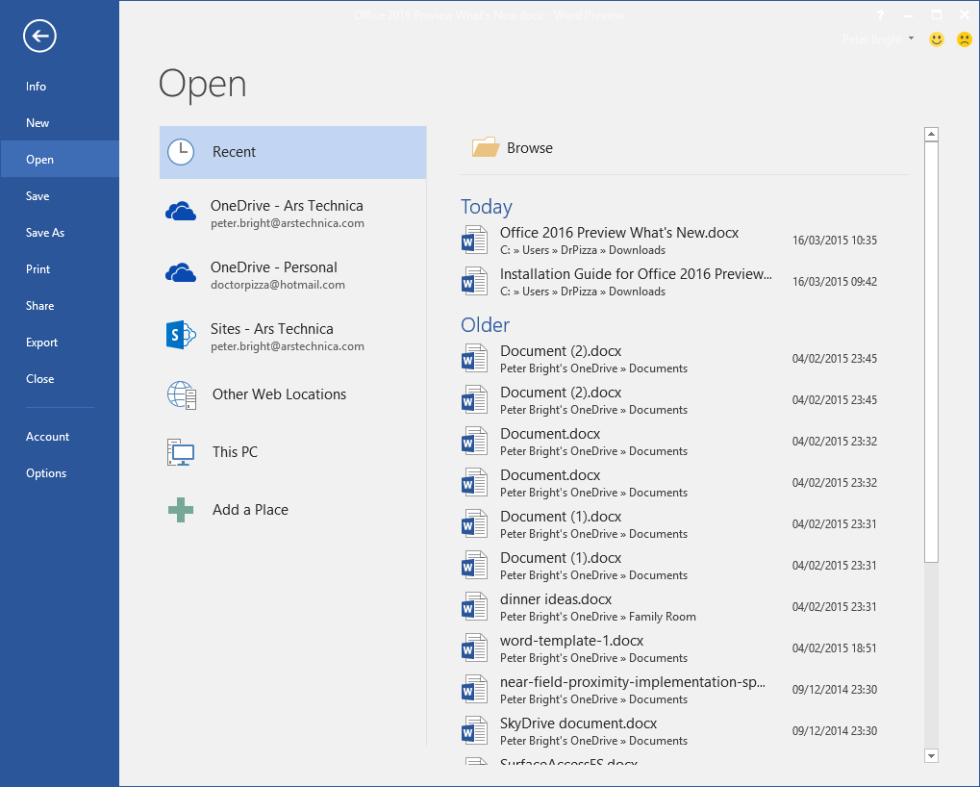Viewport: 980px width, 787px height.
Task: Click the green Add a Place plus icon
Action: [181, 510]
